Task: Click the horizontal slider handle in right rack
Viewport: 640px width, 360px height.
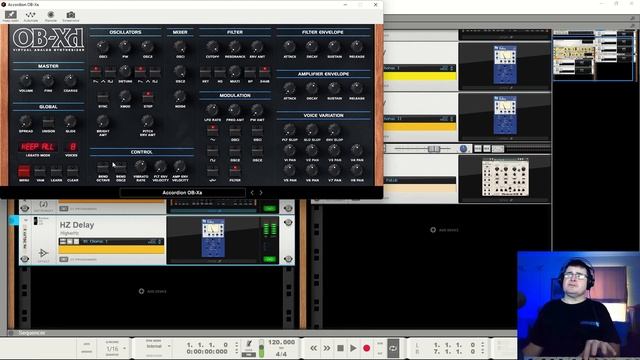Action: coord(433,149)
